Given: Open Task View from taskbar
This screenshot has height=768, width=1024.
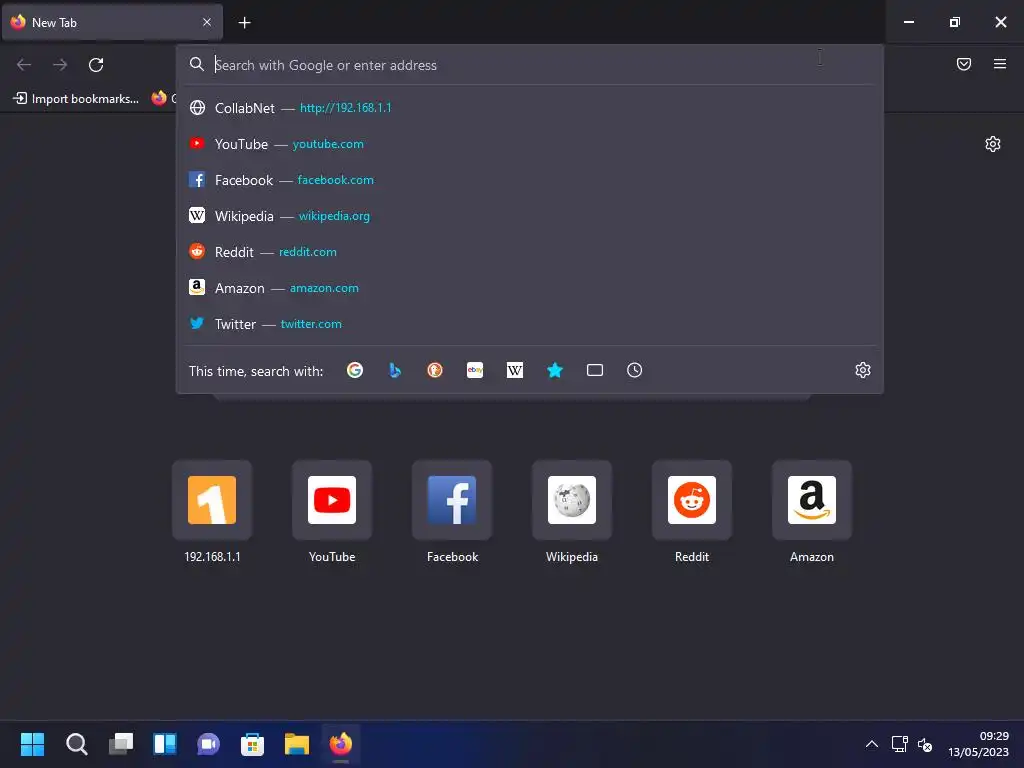Looking at the screenshot, I should point(121,744).
